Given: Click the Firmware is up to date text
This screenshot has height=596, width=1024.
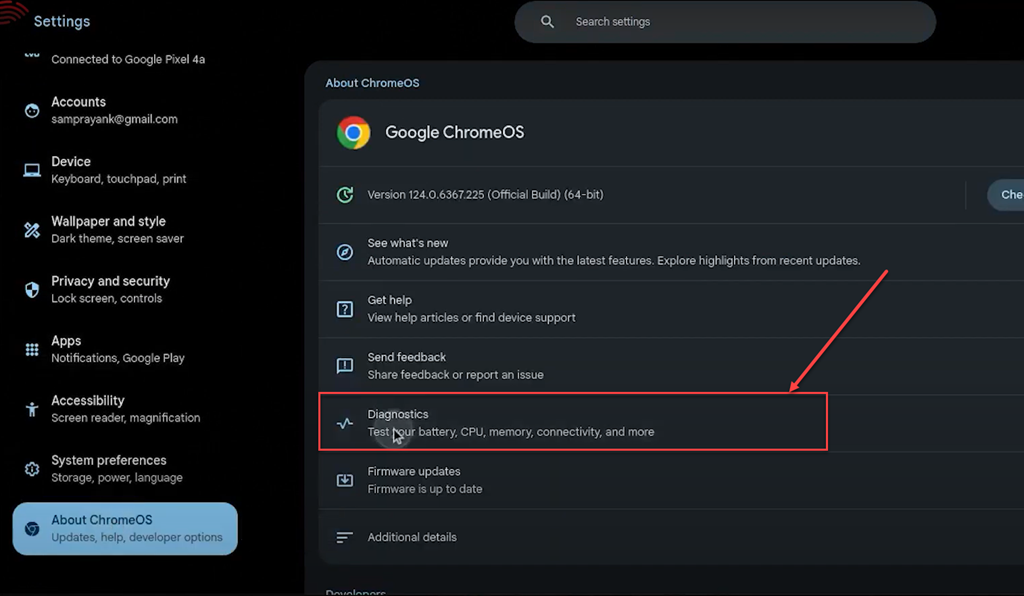Looking at the screenshot, I should point(424,489).
